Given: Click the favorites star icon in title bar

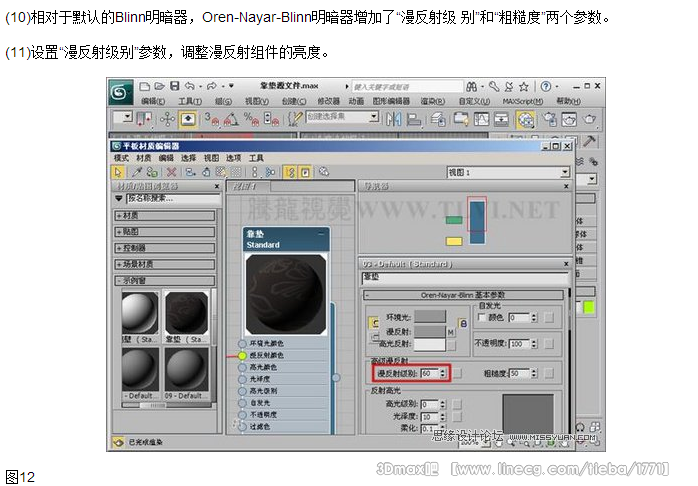Looking at the screenshot, I should pos(524,86).
